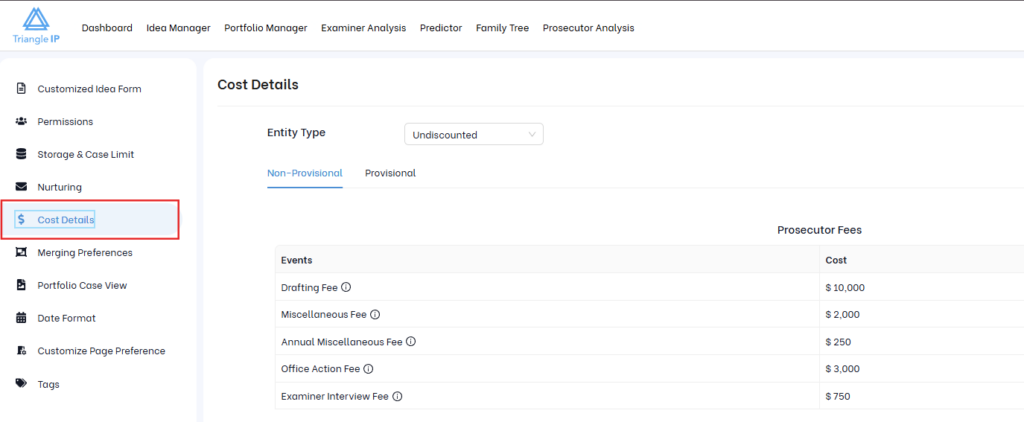Screen dimensions: 1024x422
Task: Click the Customized Idea Form document icon
Action: 21,89
